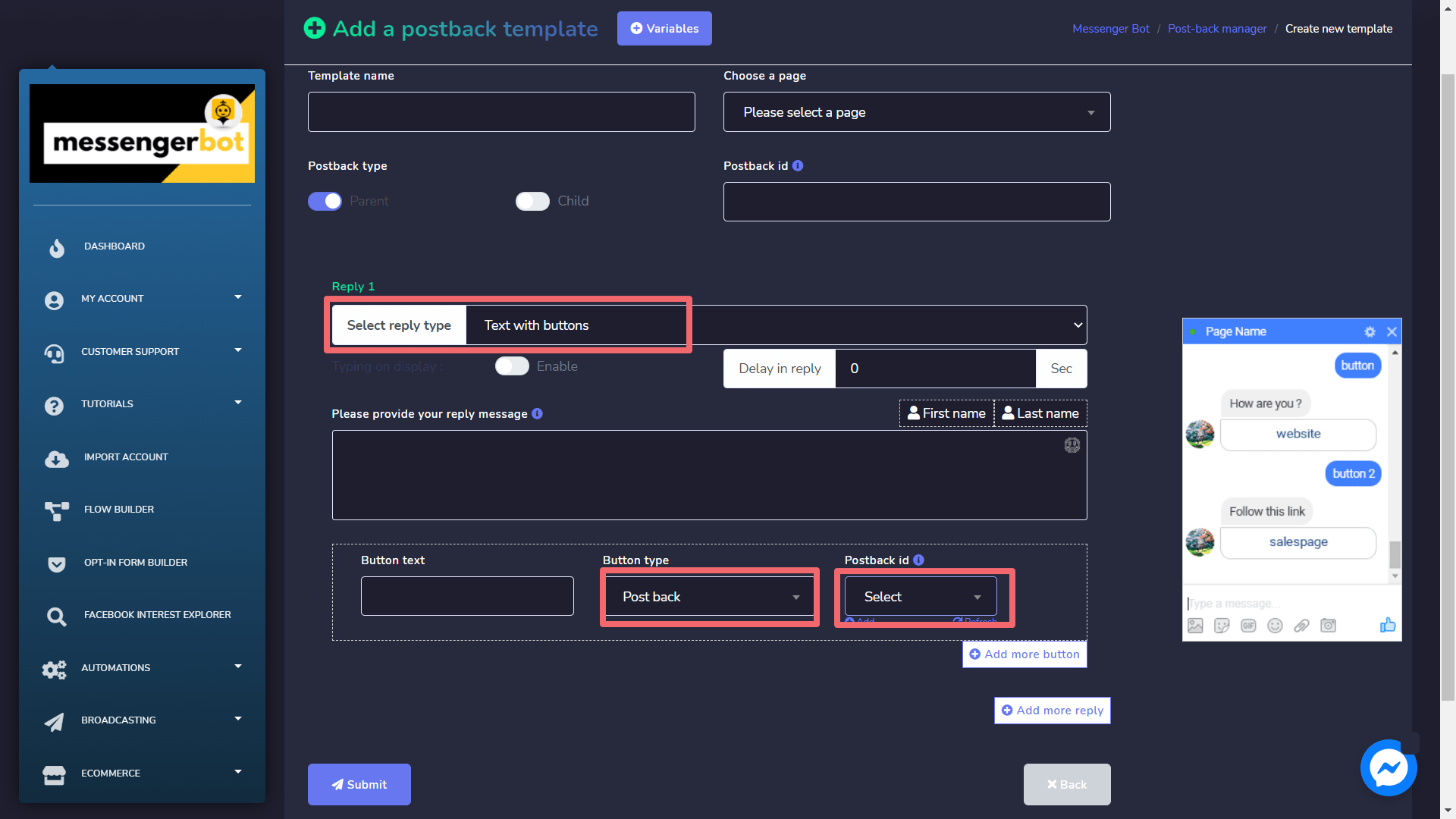
Task: Click the Template name input field
Action: pyautogui.click(x=501, y=112)
